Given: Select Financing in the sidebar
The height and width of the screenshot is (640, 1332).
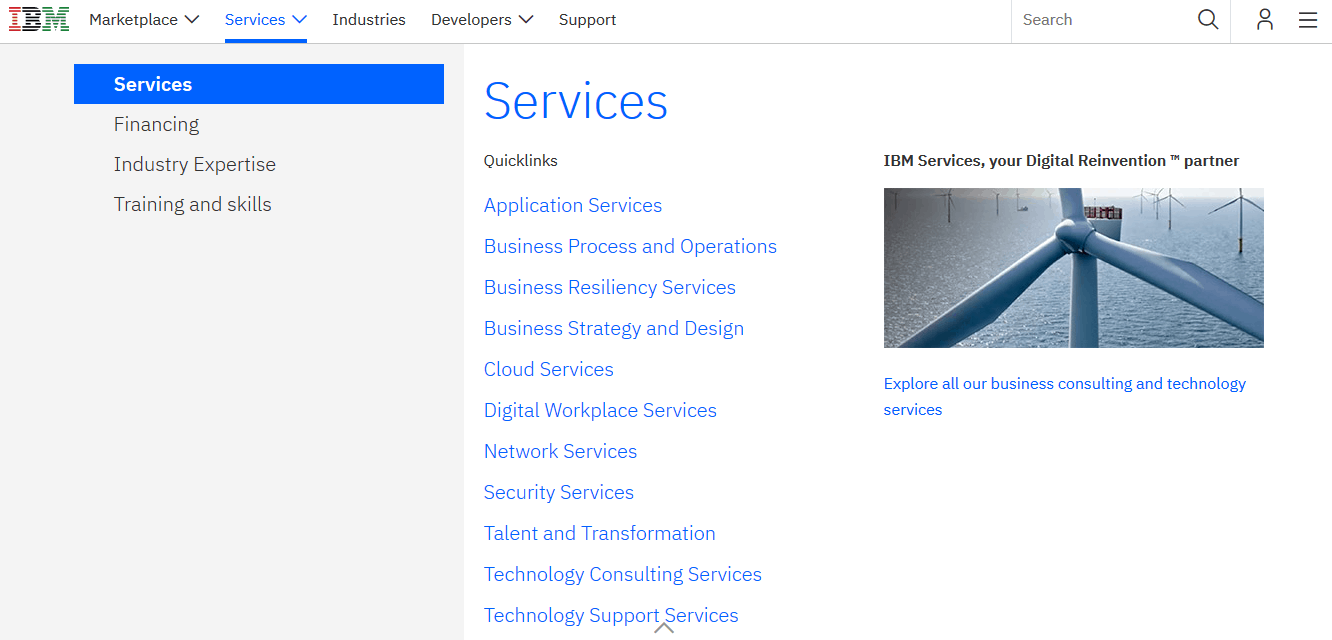Looking at the screenshot, I should pyautogui.click(x=156, y=124).
